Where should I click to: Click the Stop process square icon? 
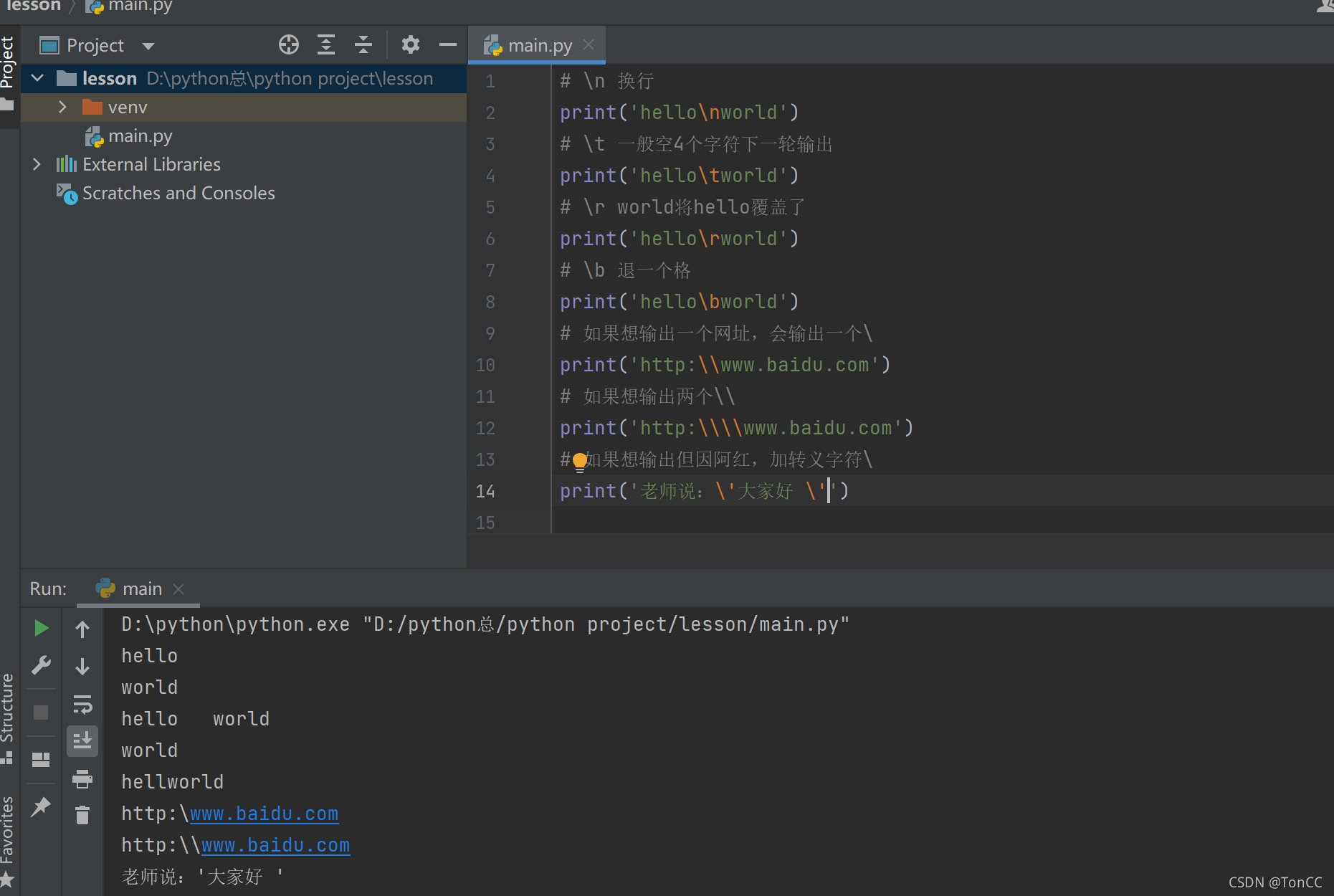(x=41, y=712)
